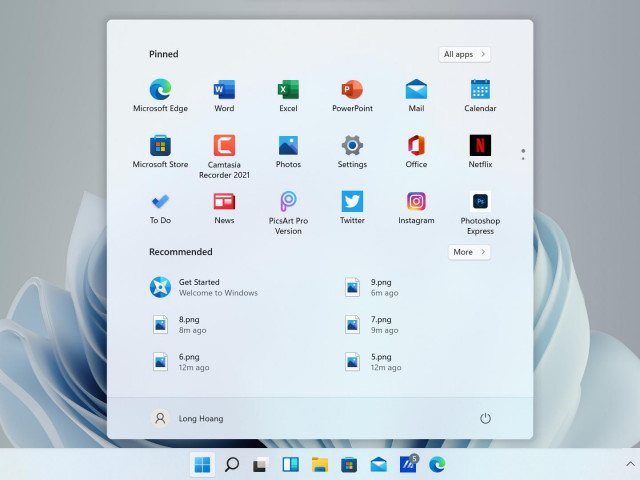Open recommended file 9.png
This screenshot has height=480, width=640.
tap(371, 287)
